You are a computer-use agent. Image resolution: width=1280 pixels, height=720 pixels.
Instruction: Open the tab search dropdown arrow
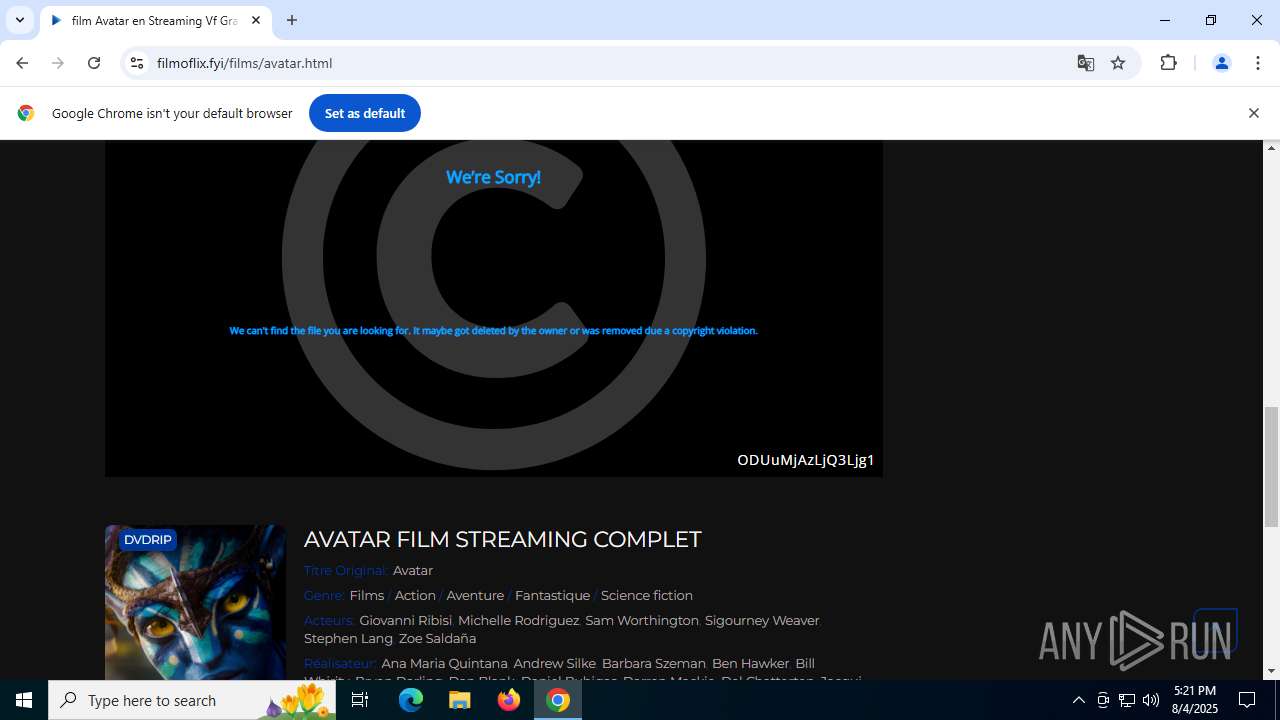[20, 20]
